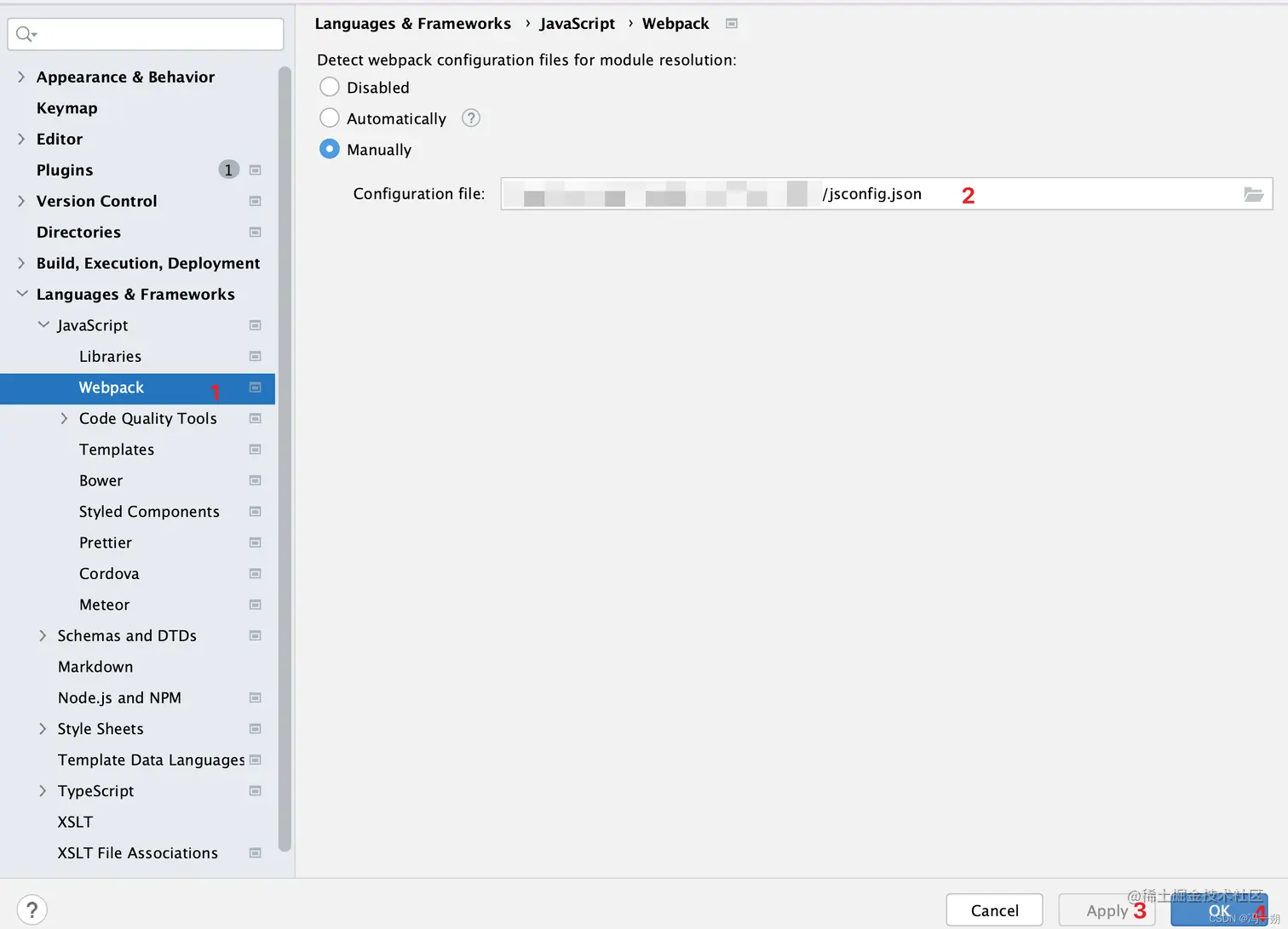Open the Markdown settings page

[95, 667]
